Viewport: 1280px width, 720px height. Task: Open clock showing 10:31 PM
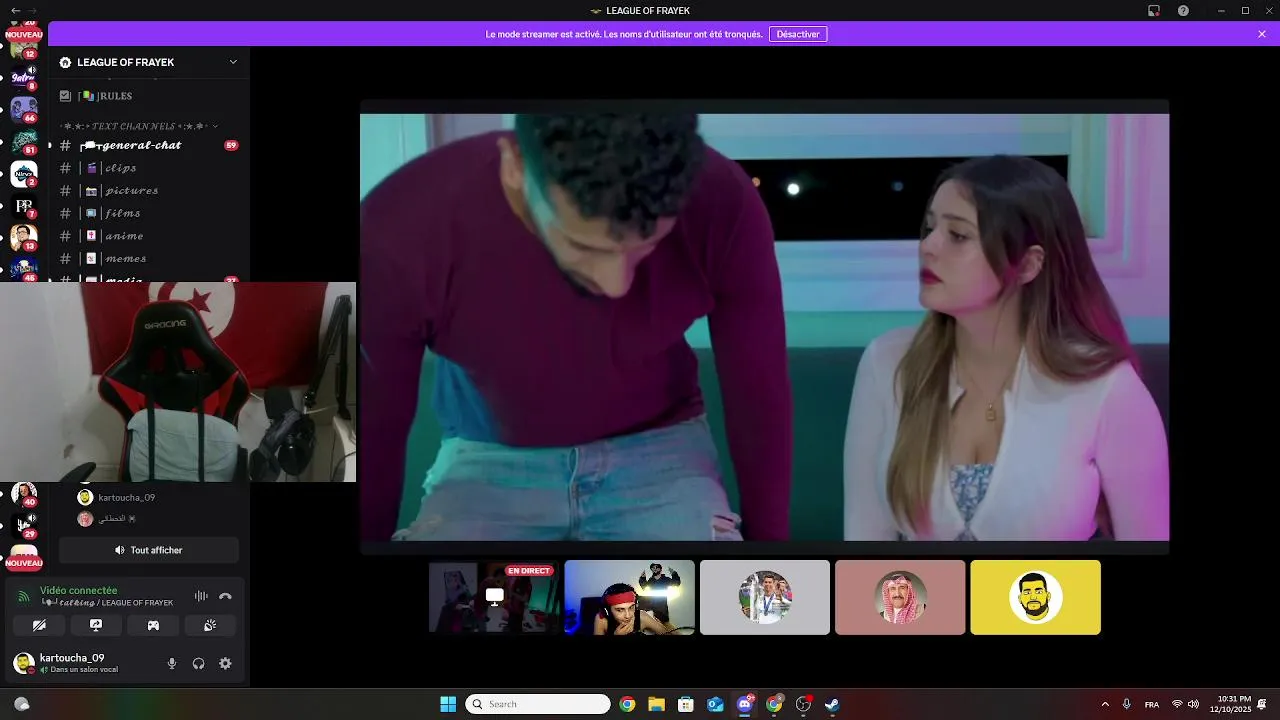1230,704
